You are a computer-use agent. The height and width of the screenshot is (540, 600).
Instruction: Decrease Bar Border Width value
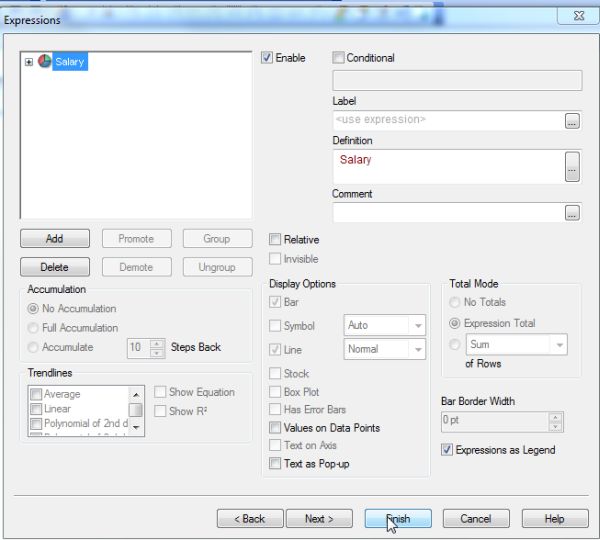click(x=556, y=427)
